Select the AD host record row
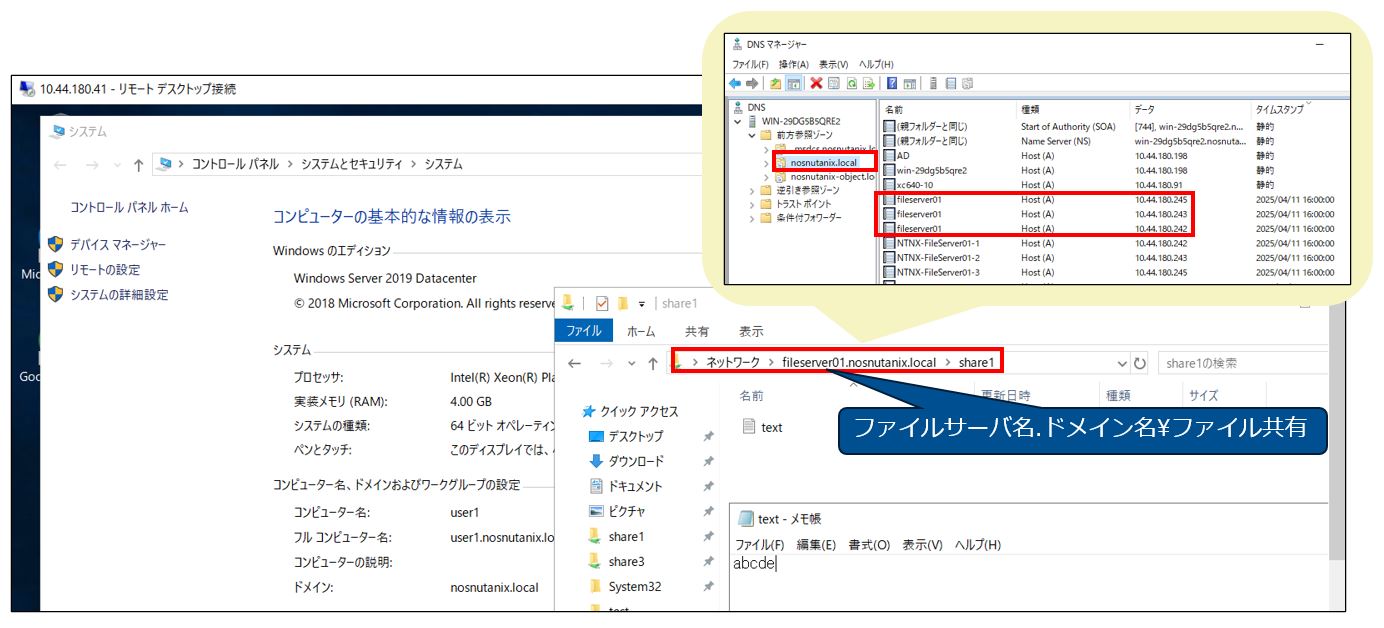 pyautogui.click(x=1110, y=155)
